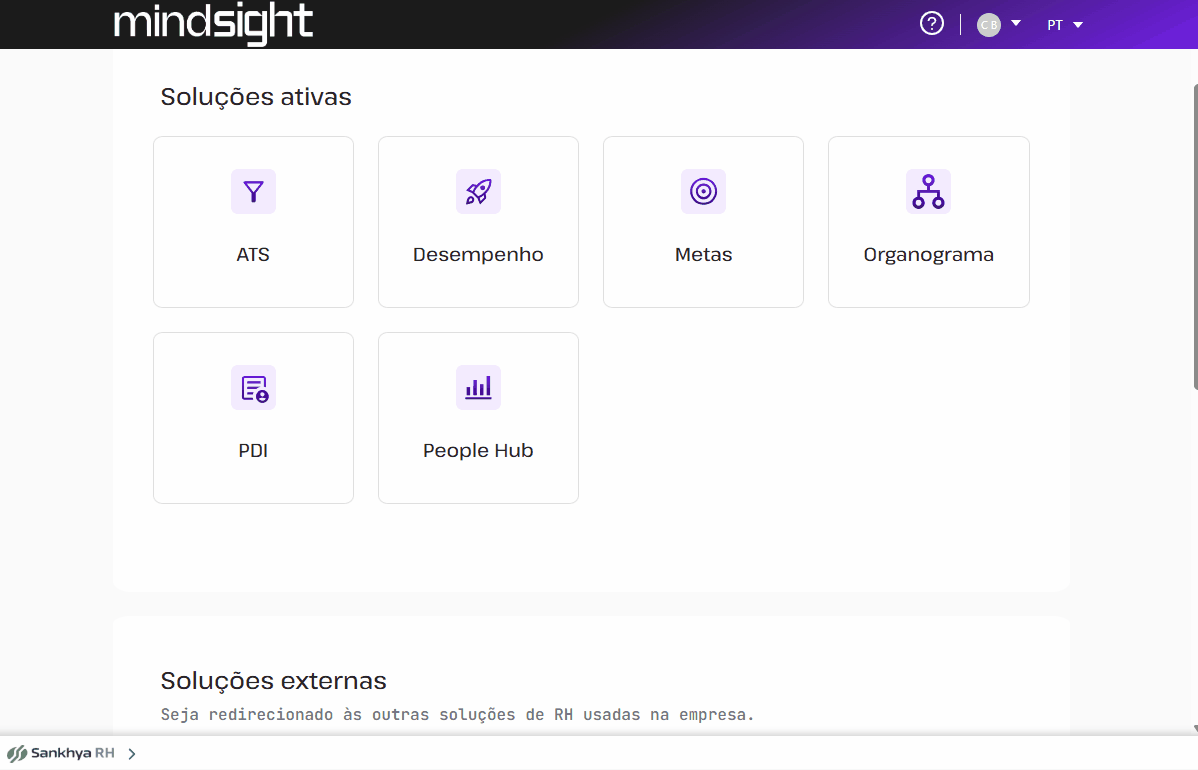Click the Desempenho label text

[478, 254]
